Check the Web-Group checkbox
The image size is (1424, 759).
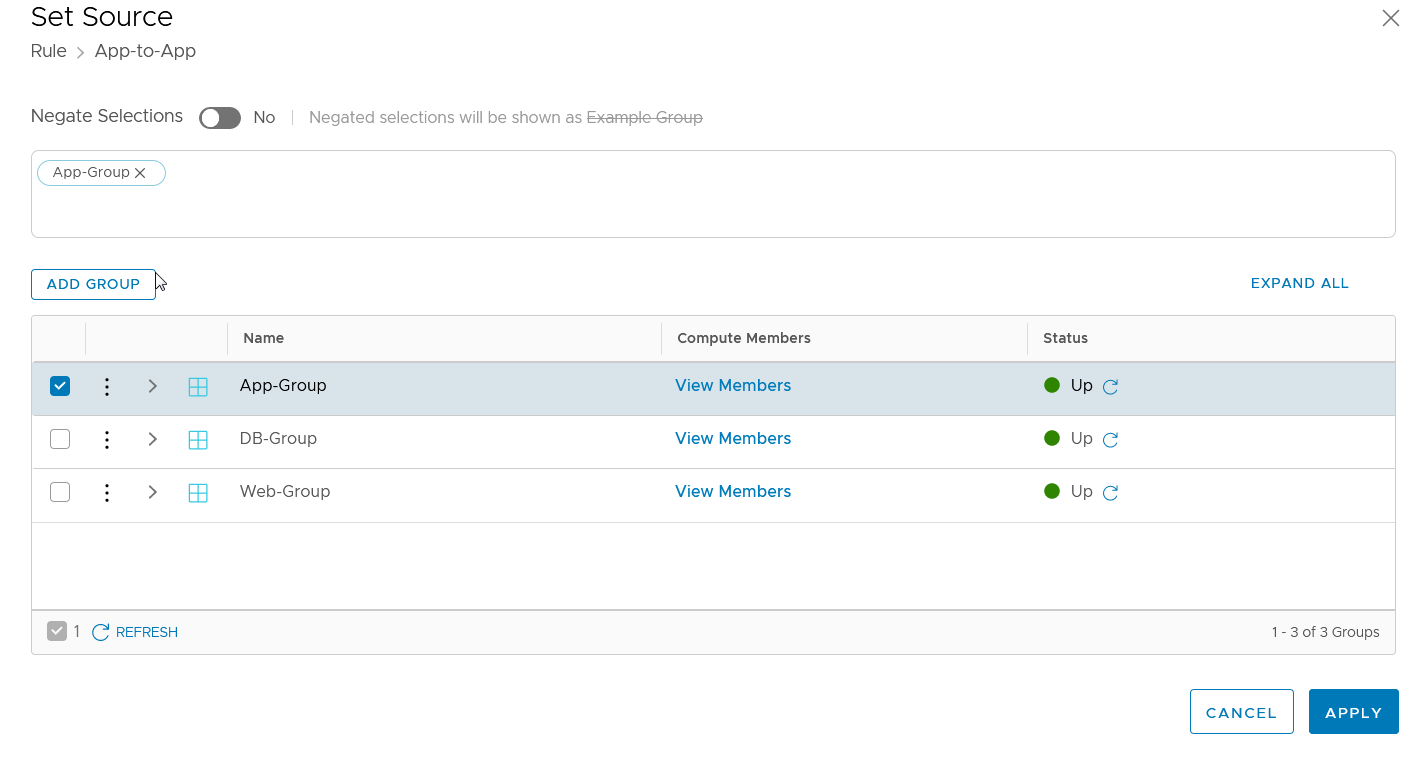(x=60, y=492)
